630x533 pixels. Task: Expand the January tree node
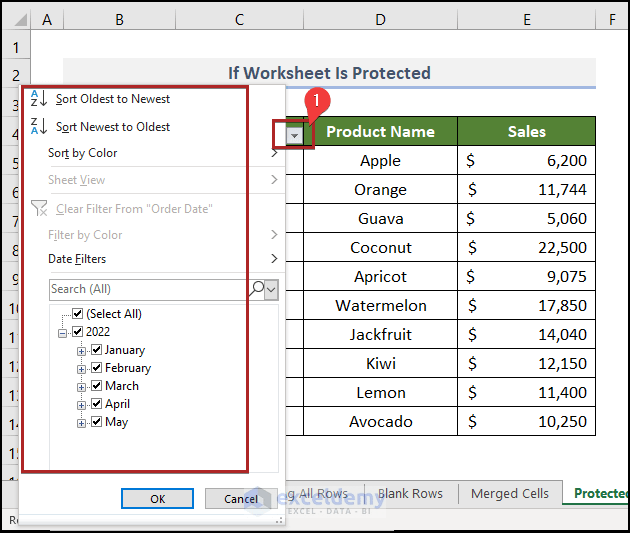[81, 351]
